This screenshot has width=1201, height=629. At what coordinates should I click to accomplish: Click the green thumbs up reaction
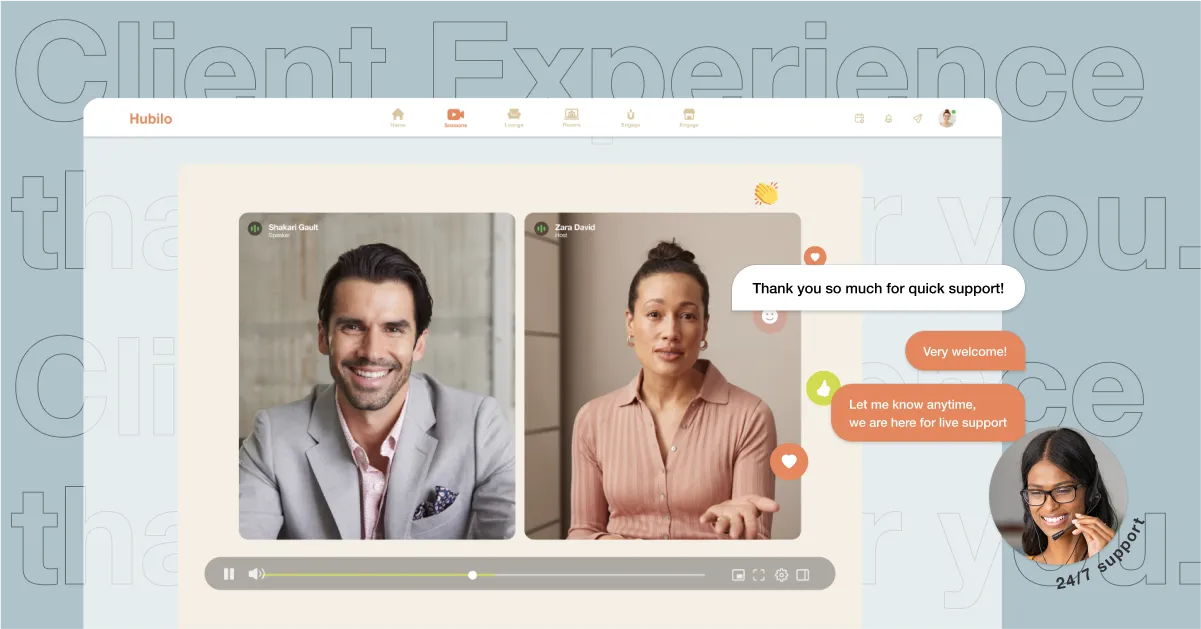pos(823,388)
